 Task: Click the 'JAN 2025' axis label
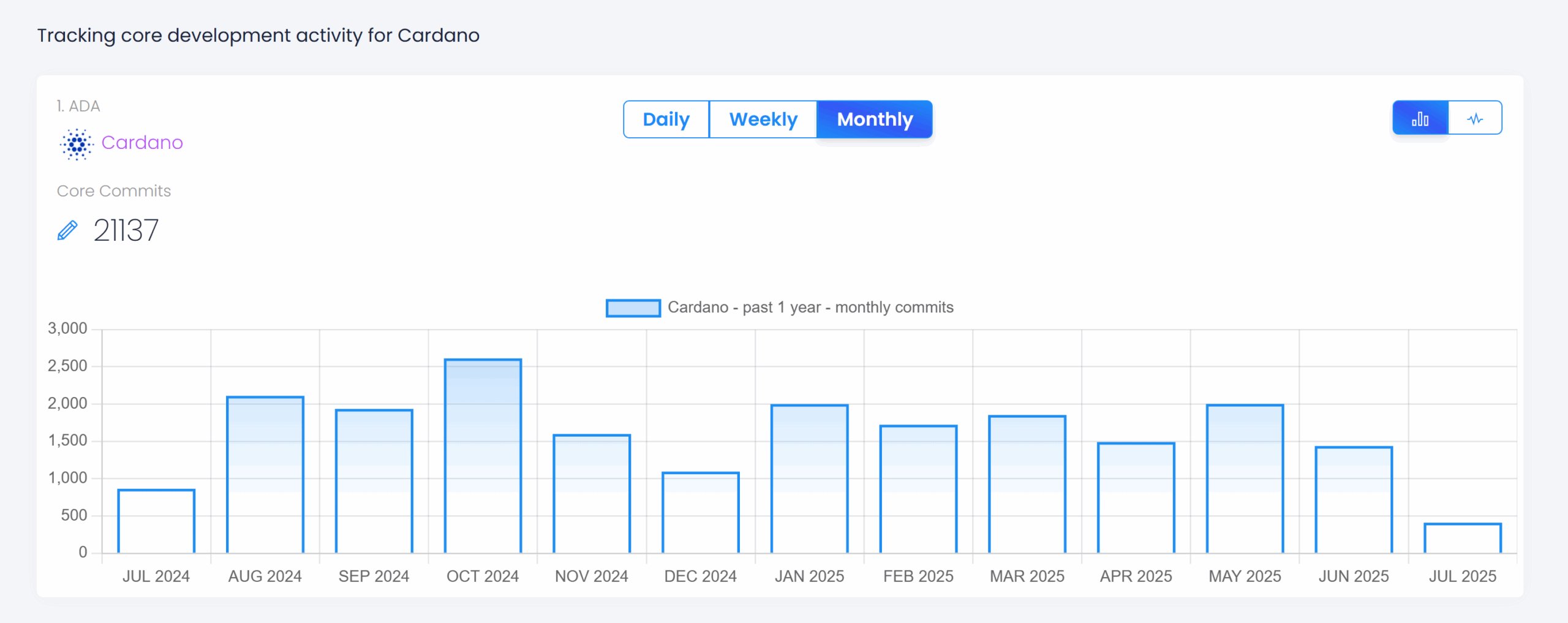[810, 576]
